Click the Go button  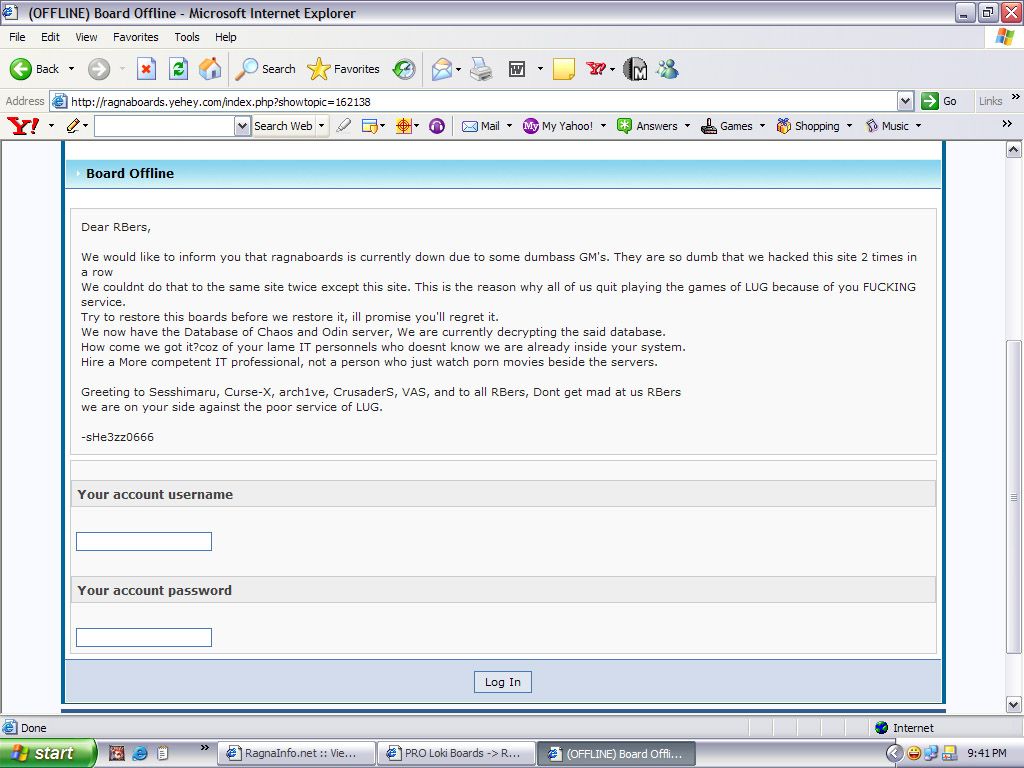(x=940, y=101)
